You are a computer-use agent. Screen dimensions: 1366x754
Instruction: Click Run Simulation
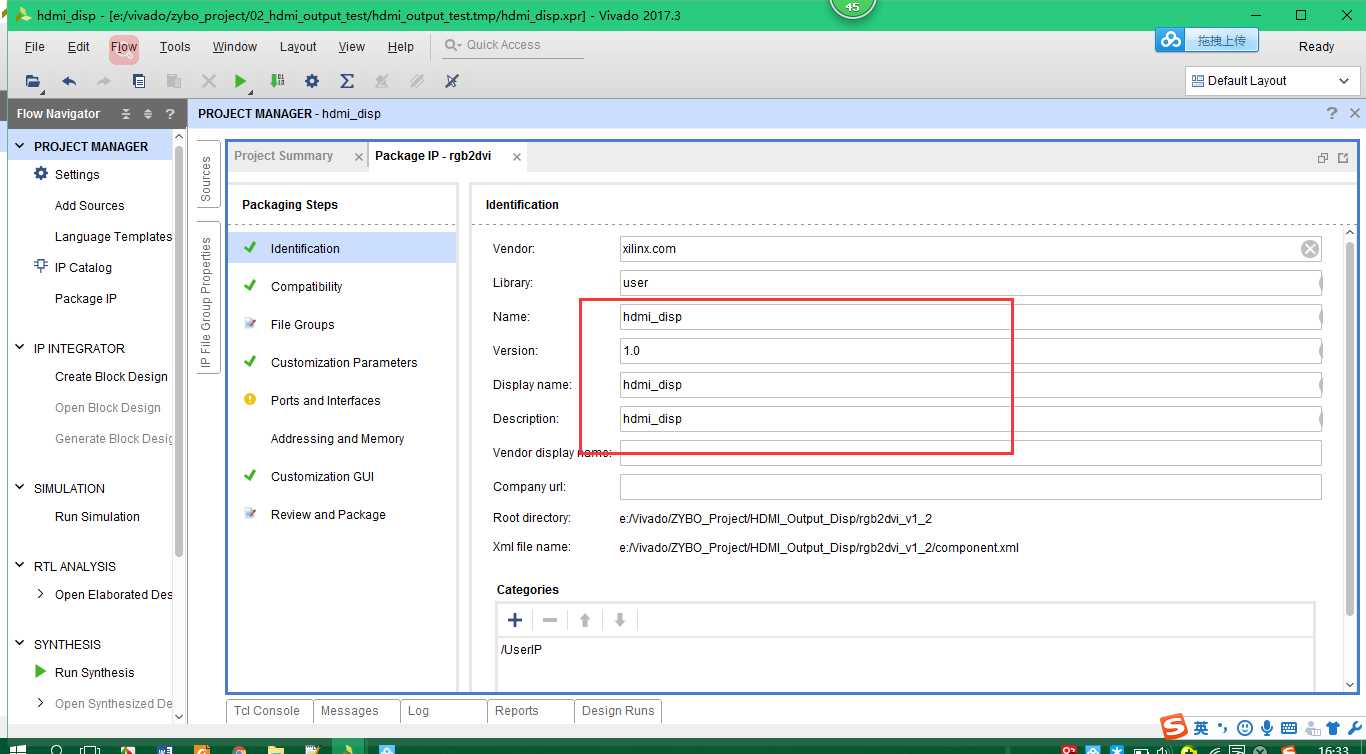tap(97, 517)
